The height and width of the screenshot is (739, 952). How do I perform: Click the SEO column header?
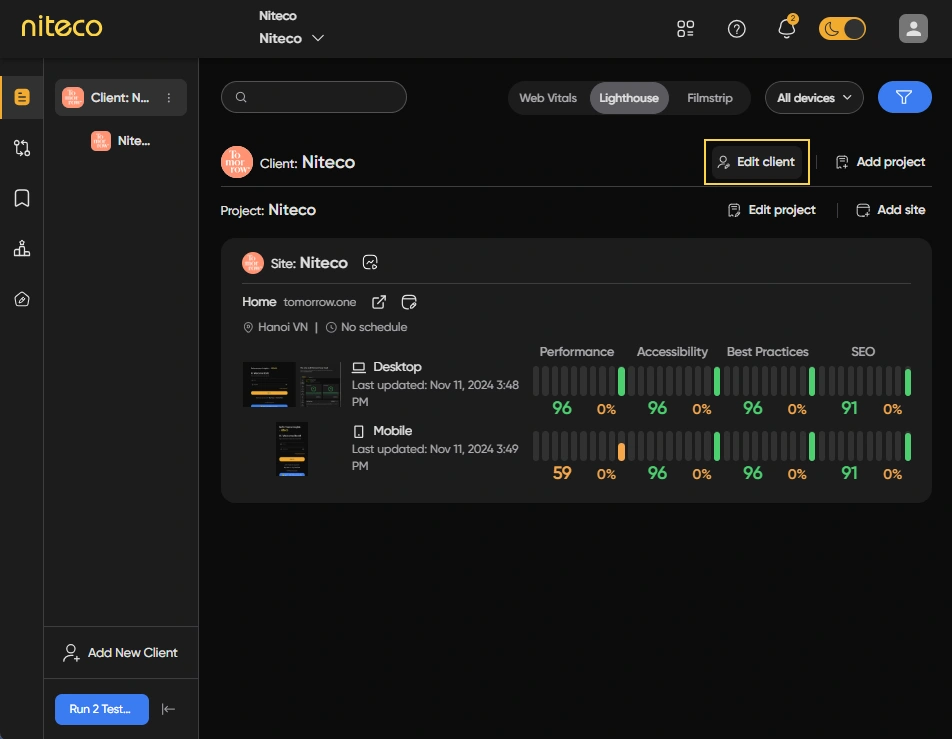[x=863, y=352]
